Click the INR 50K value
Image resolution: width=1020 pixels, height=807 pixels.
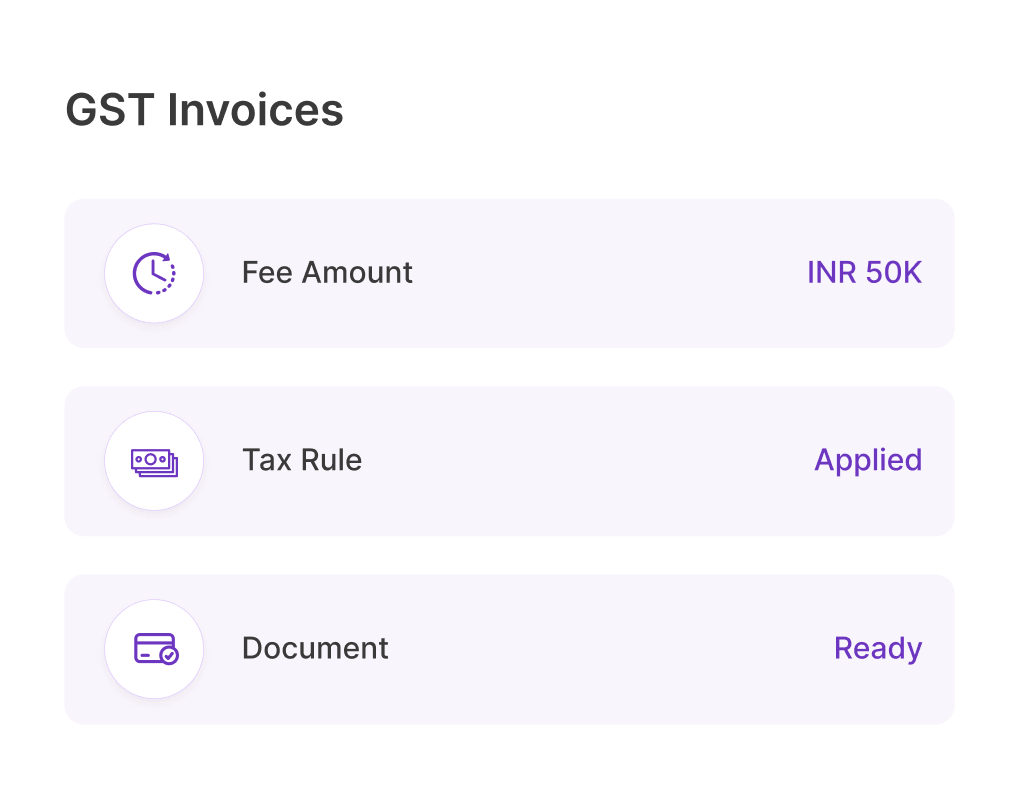click(865, 272)
